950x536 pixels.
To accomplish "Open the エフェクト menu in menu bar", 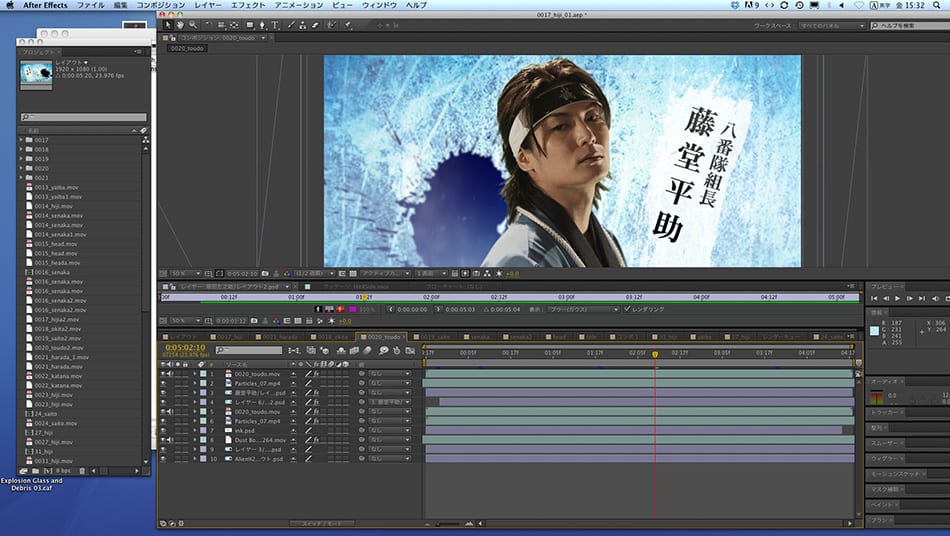I will (248, 5).
